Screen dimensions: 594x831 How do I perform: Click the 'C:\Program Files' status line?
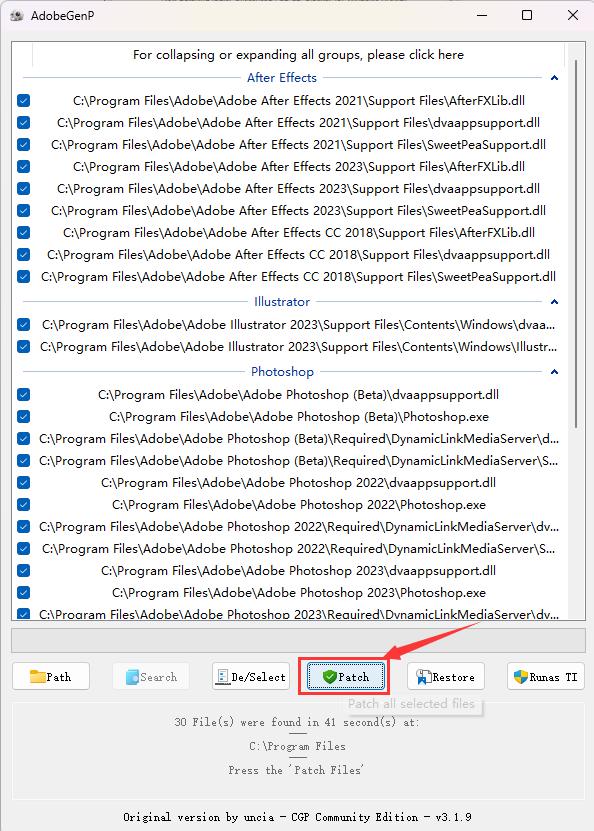pos(297,746)
